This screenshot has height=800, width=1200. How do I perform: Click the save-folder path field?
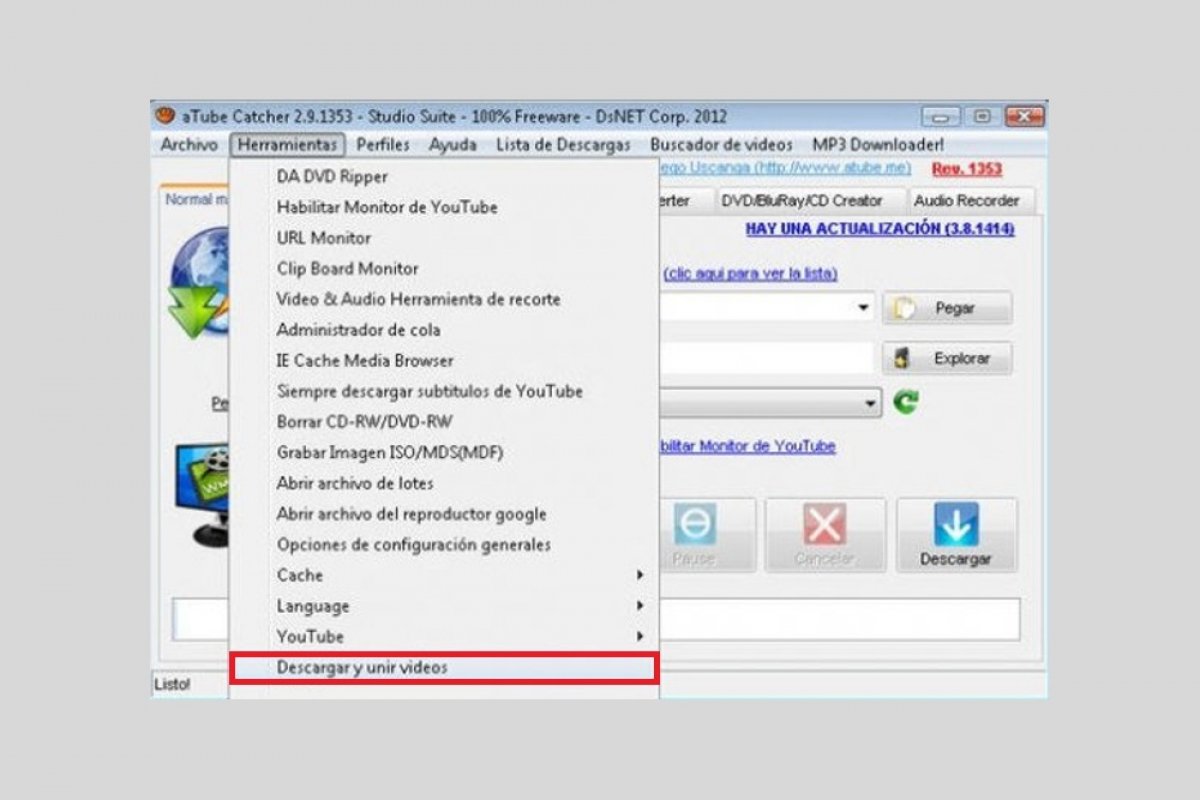pyautogui.click(x=766, y=358)
